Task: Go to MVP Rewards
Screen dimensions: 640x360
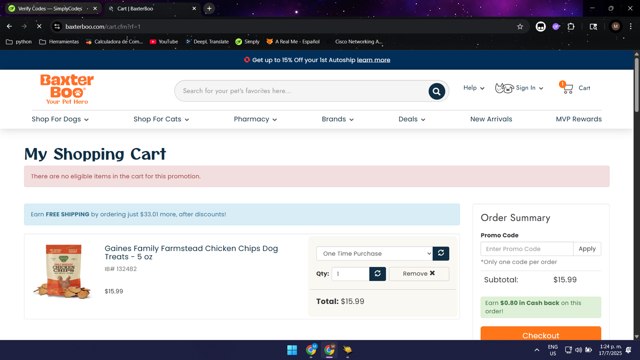Action: [x=578, y=119]
